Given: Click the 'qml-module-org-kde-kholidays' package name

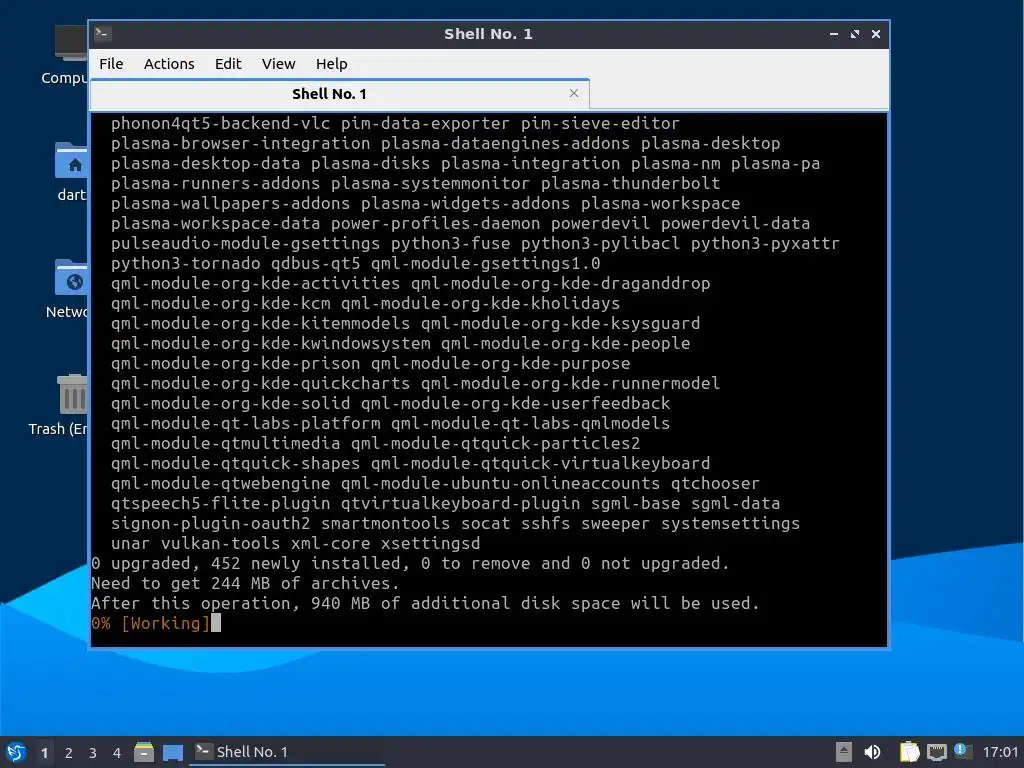Looking at the screenshot, I should coord(481,303).
